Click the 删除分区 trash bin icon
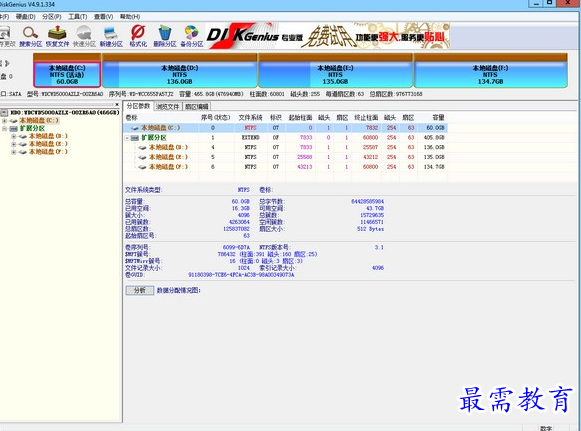 [x=165, y=33]
